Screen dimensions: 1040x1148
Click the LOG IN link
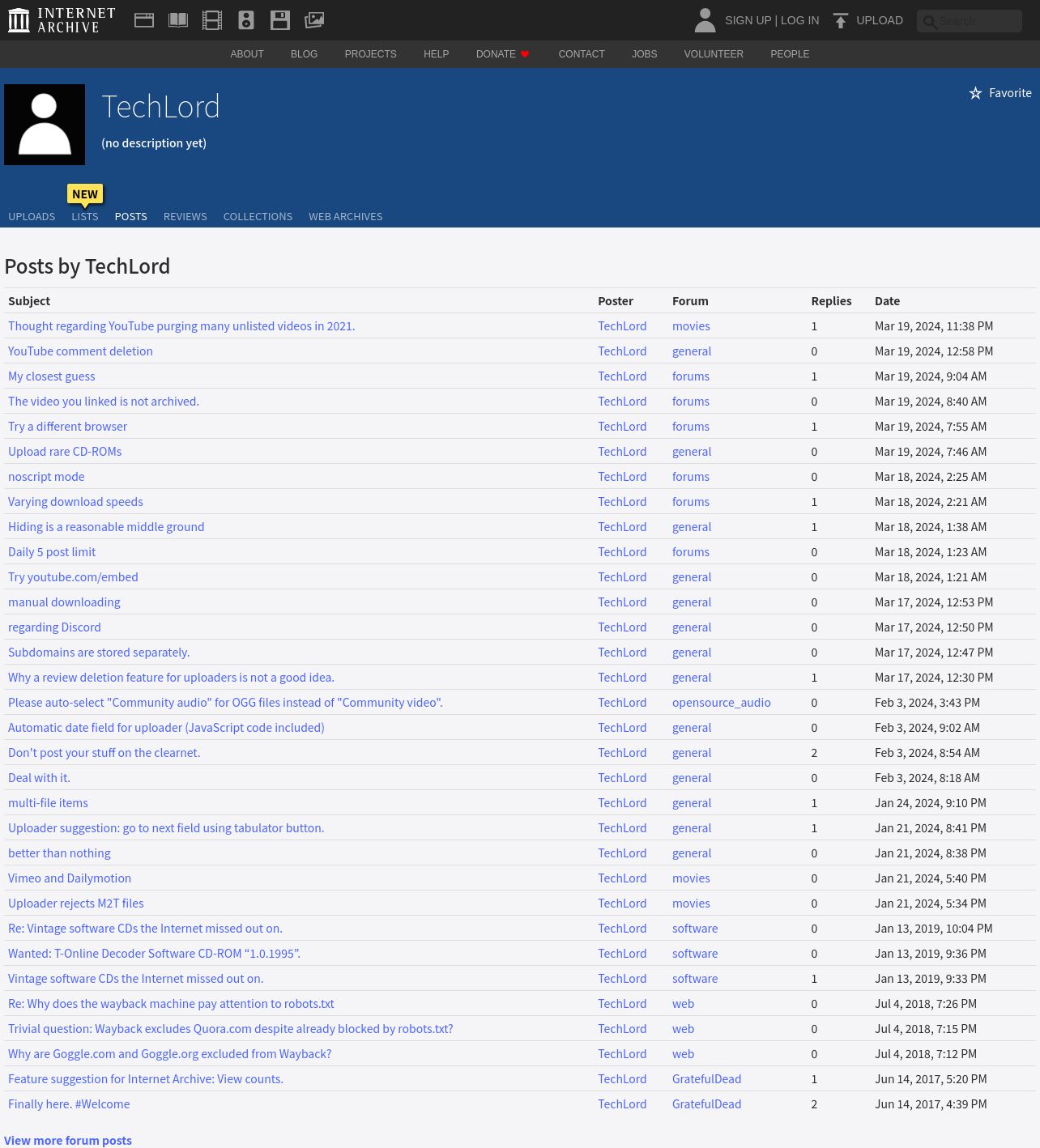799,20
